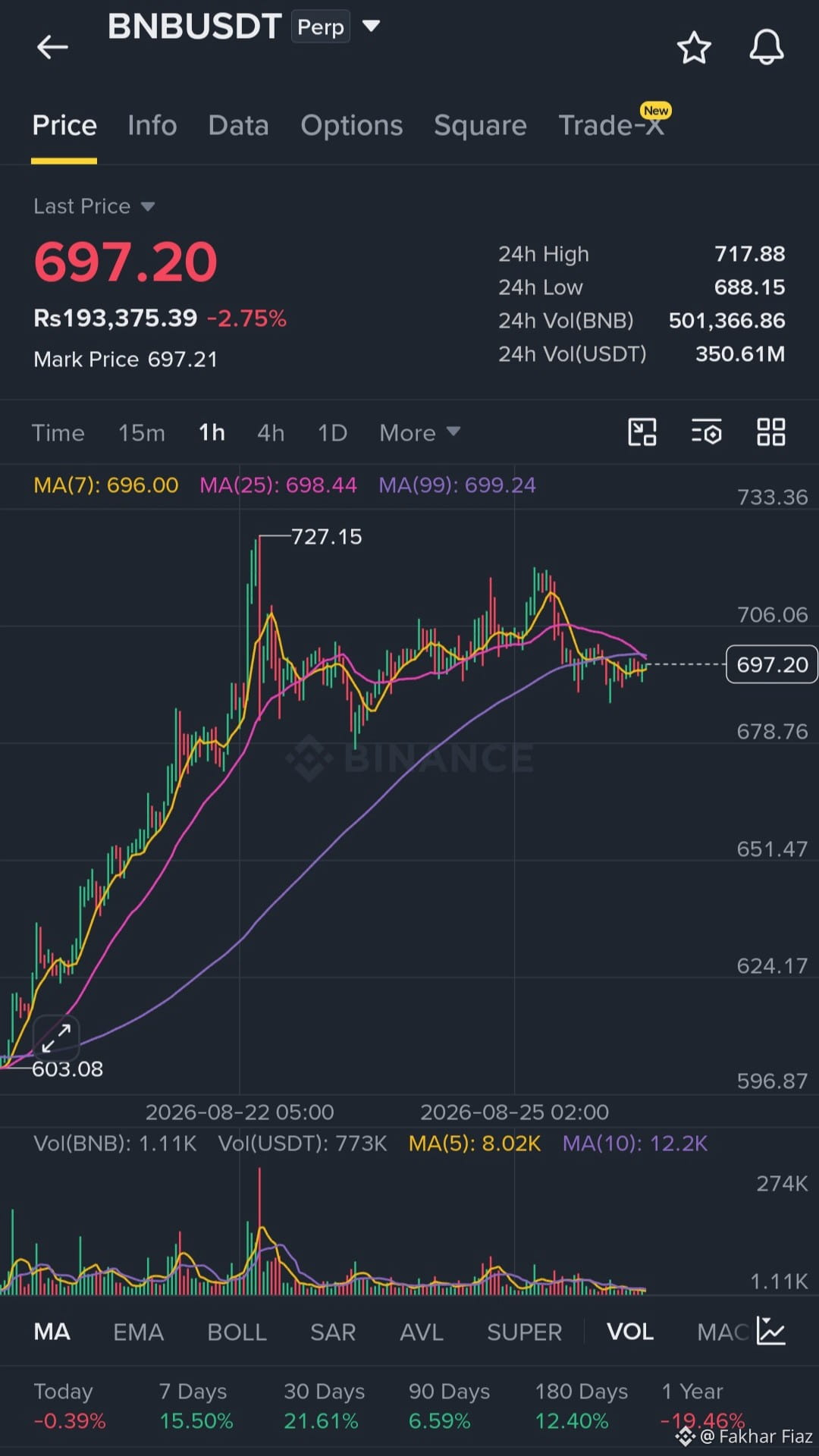Open the chart indicator settings icon
Viewport: 819px width, 1456px height.
(x=707, y=432)
